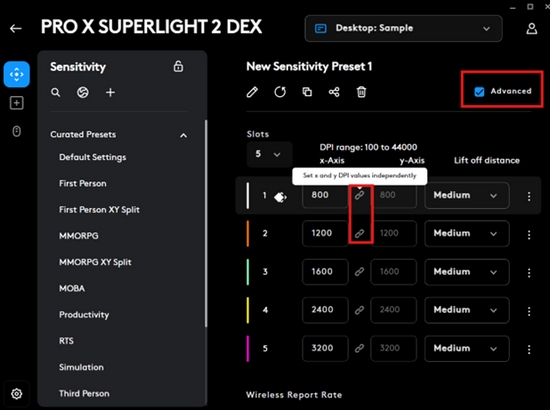Image resolution: width=550 pixels, height=410 pixels.
Task: Click the x-Axis 1600 DPI field
Action: click(325, 272)
